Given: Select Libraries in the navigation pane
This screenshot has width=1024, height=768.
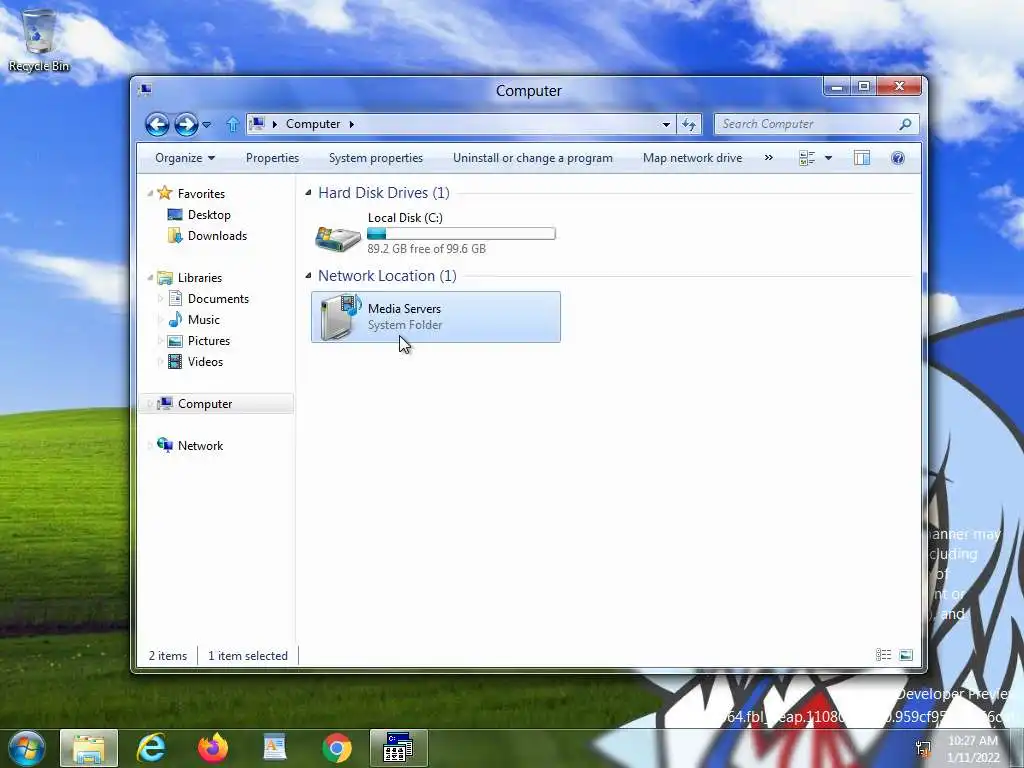Looking at the screenshot, I should pyautogui.click(x=200, y=278).
